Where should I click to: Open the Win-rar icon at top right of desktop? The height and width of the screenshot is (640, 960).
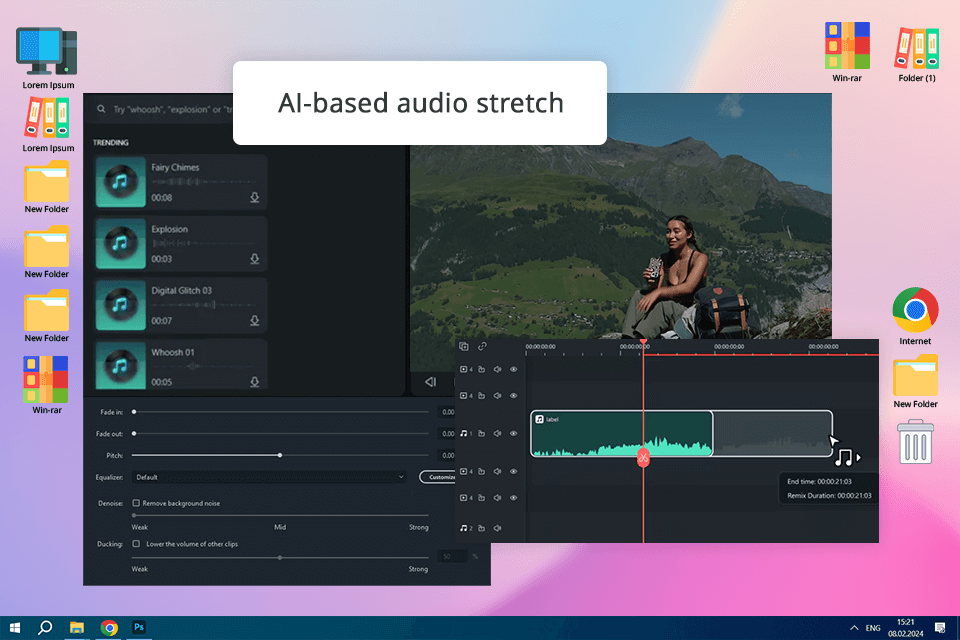point(847,52)
